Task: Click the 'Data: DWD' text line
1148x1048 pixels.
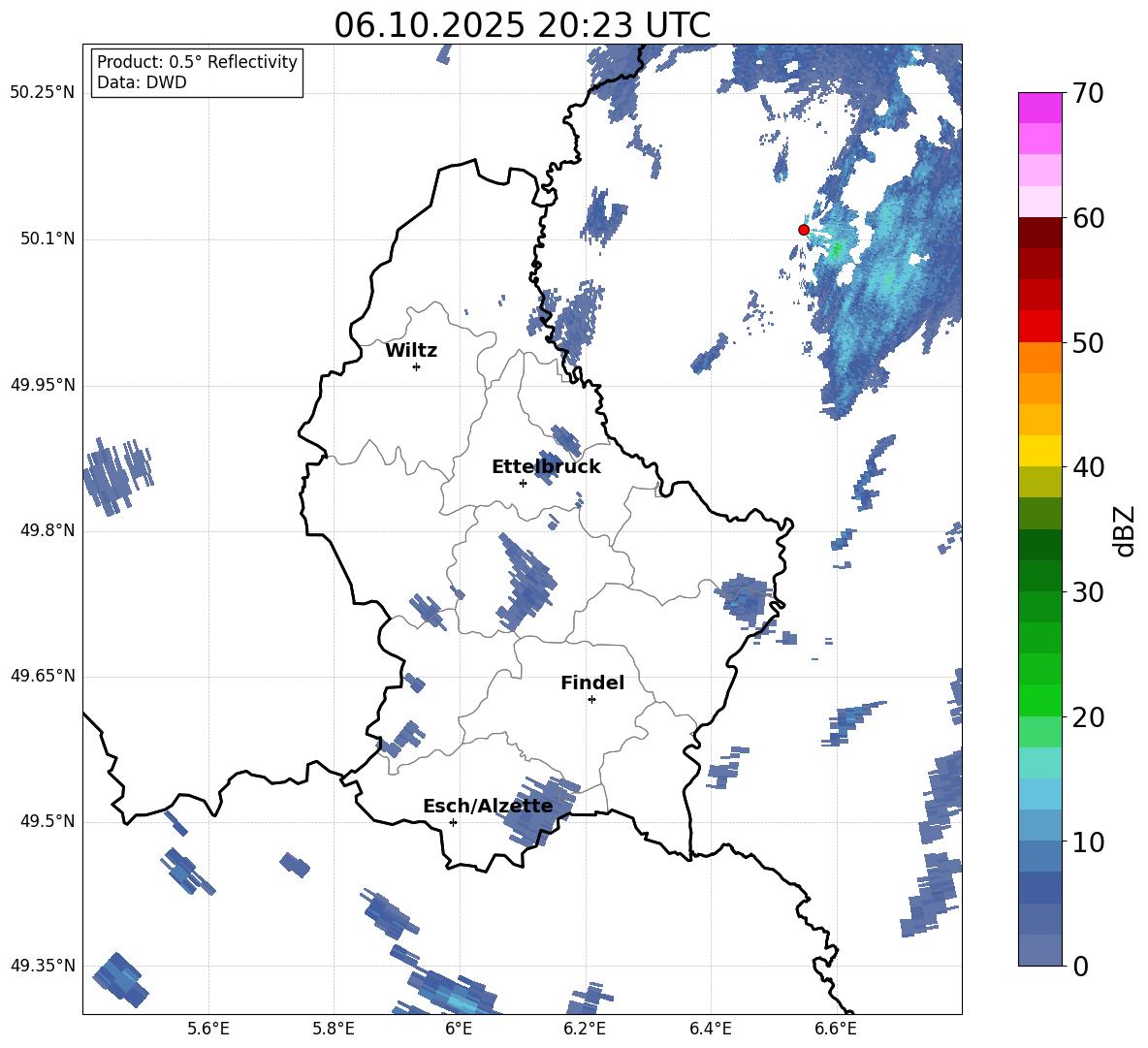Action: pos(142,82)
